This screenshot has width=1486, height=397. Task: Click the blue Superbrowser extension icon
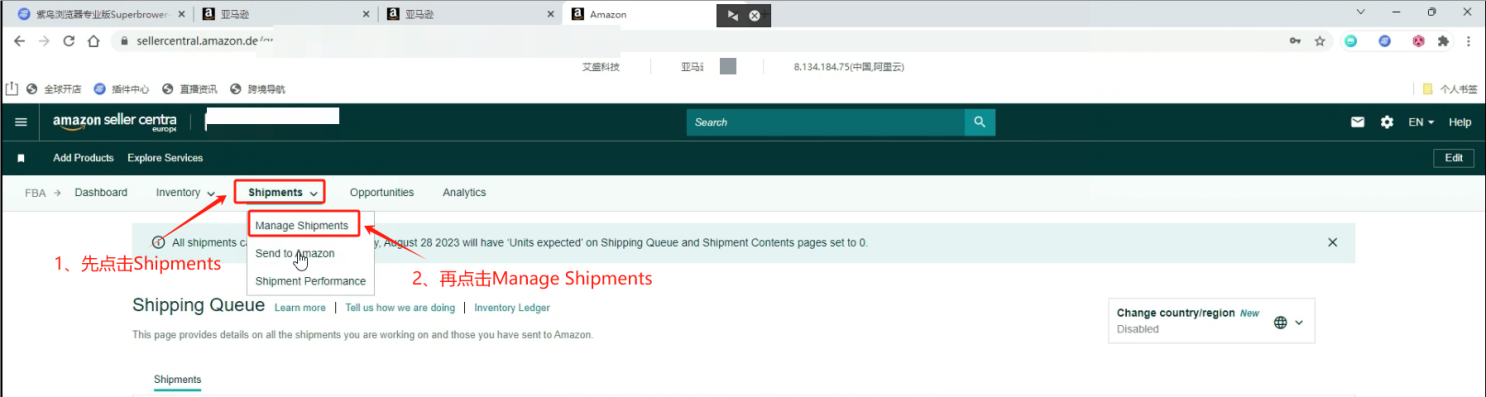click(x=1385, y=41)
